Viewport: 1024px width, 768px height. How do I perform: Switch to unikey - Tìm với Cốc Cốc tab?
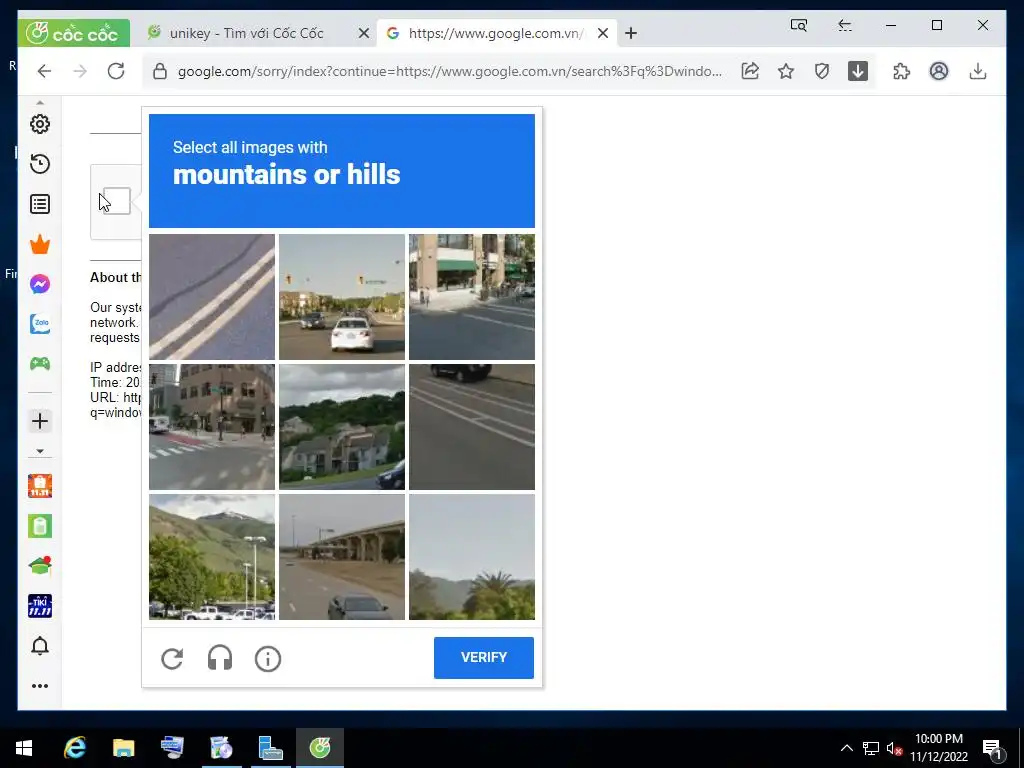[x=246, y=33]
